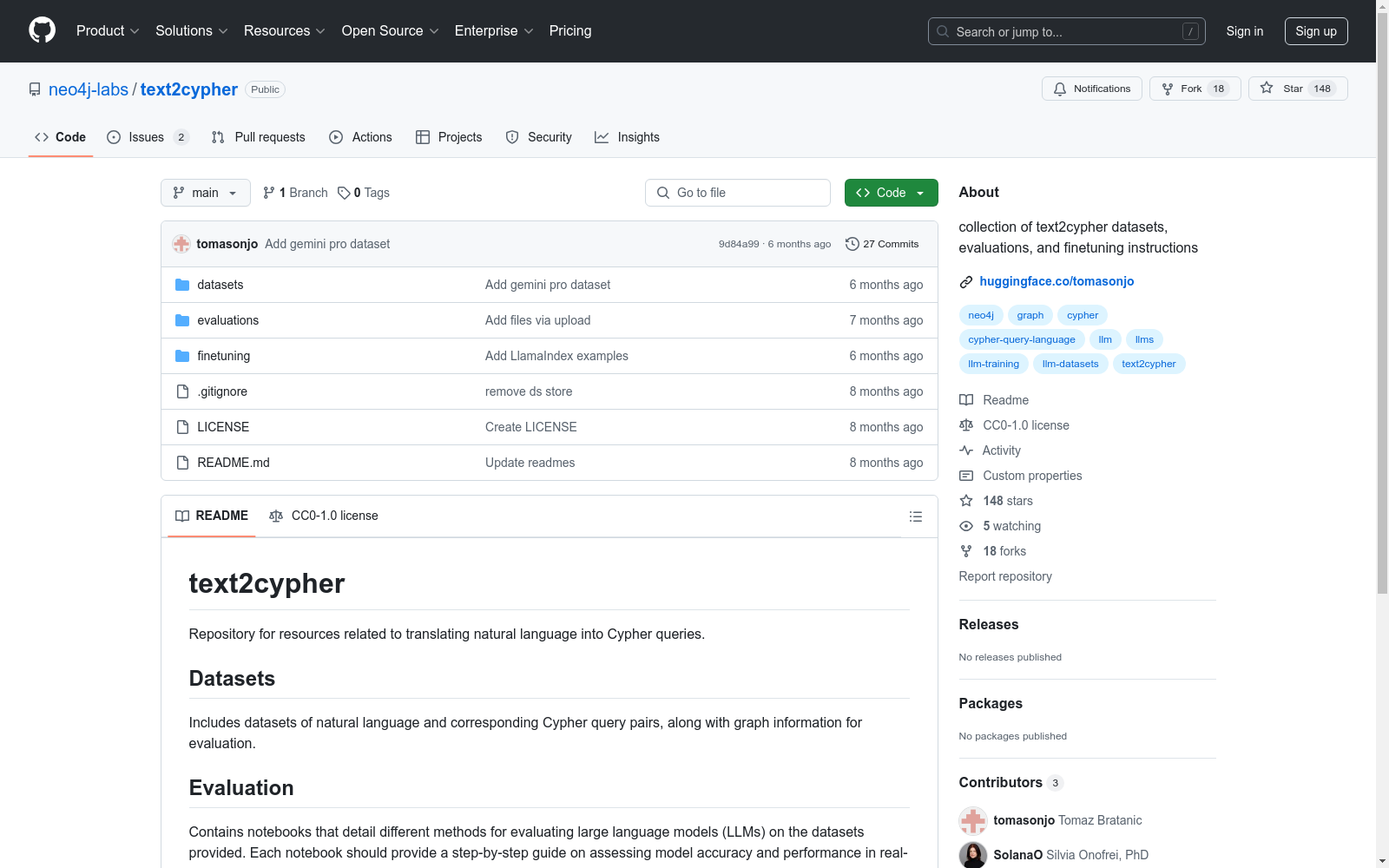Click tomasonjo avatar in commit bar
The width and height of the screenshot is (1389, 868).
tap(181, 244)
